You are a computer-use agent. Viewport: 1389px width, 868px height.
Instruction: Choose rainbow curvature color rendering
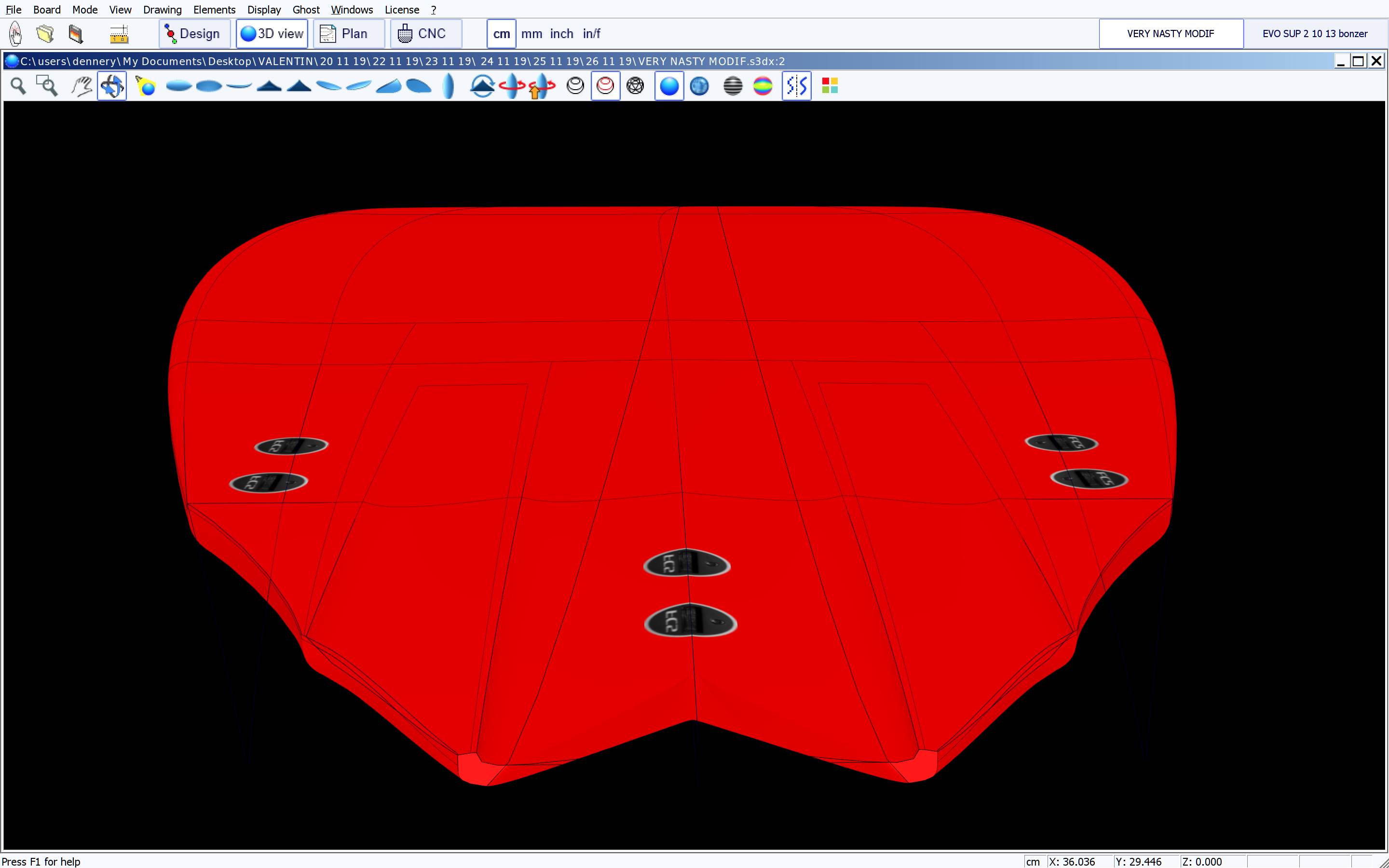coord(762,86)
